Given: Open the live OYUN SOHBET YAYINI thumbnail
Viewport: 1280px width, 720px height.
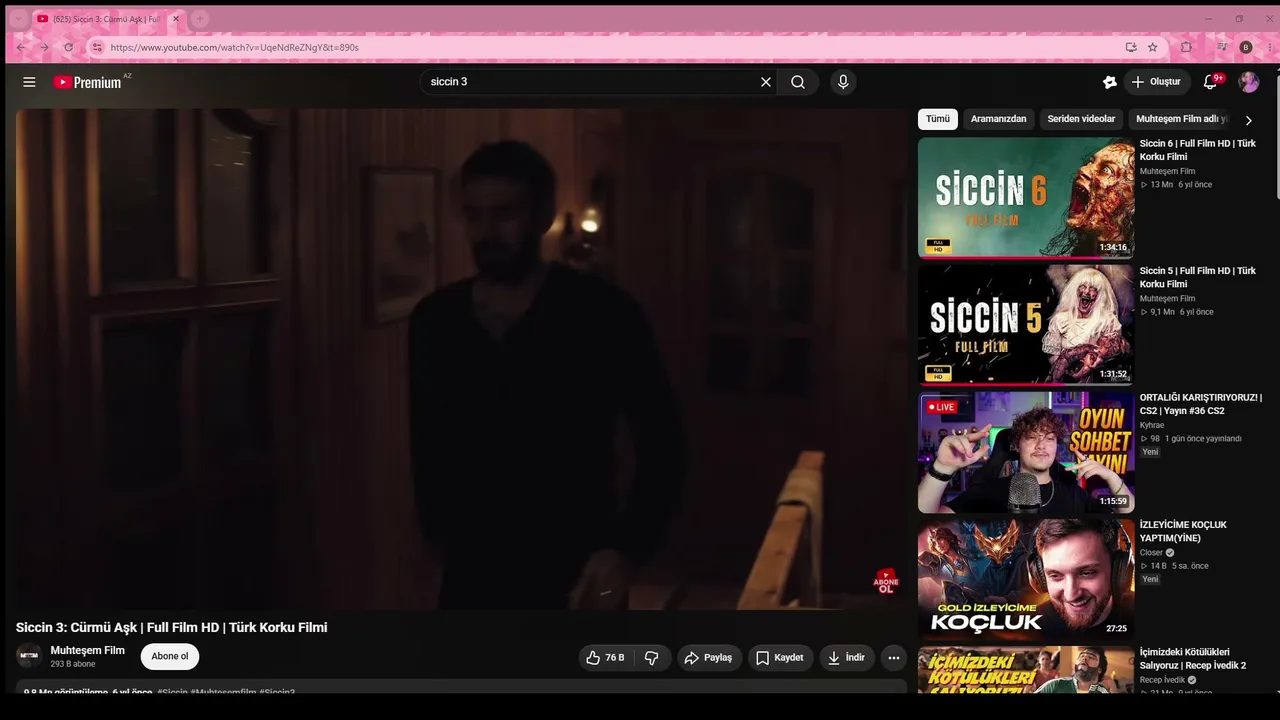Looking at the screenshot, I should pyautogui.click(x=1026, y=452).
